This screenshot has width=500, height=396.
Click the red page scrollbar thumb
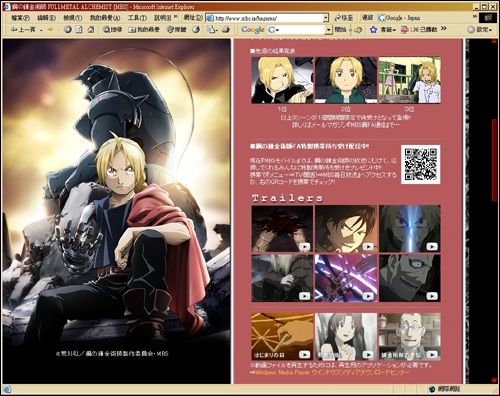coord(494,160)
